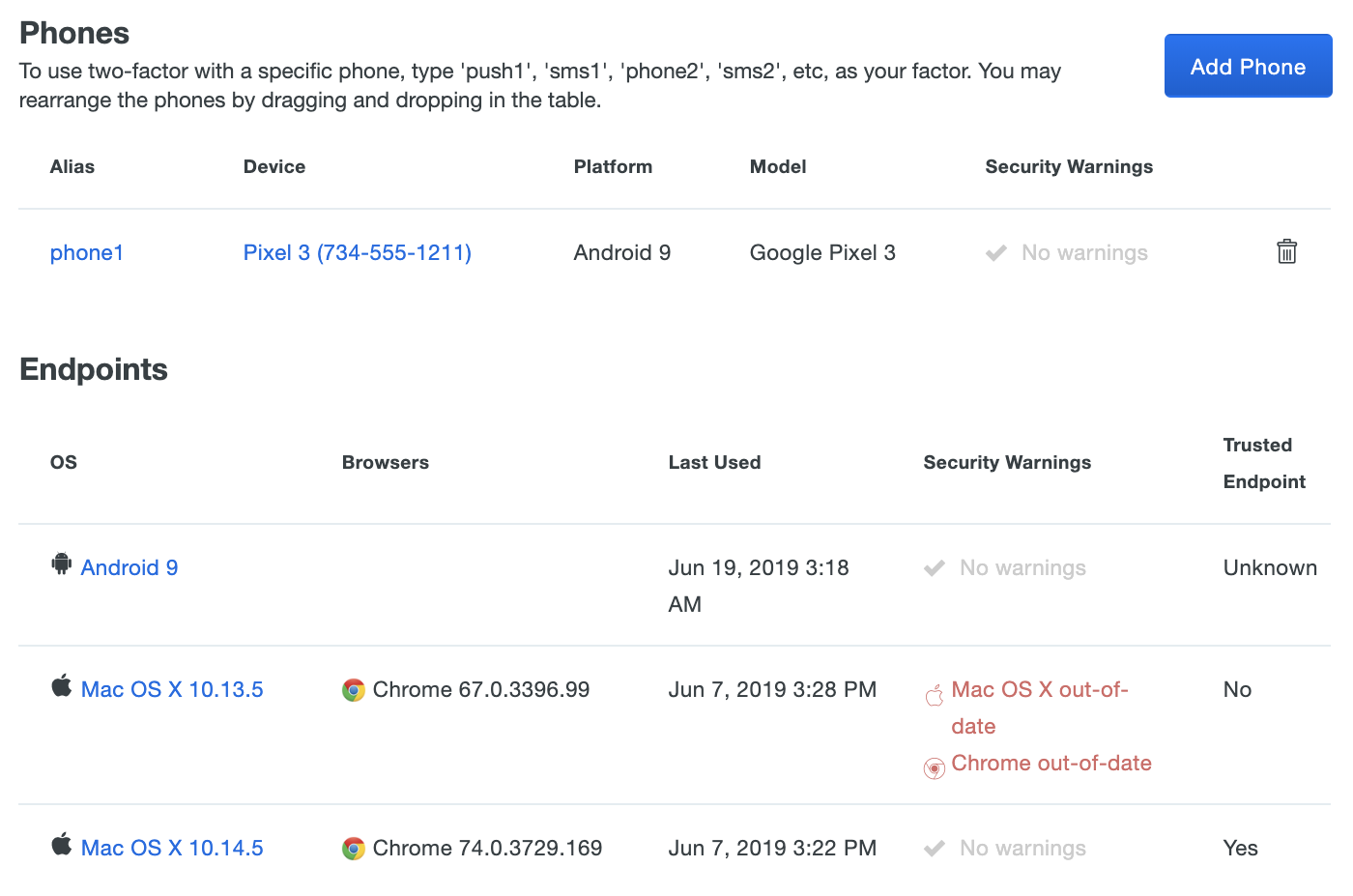This screenshot has height=896, width=1353.
Task: Open the Mac OS X 10.13.5 endpoint link
Action: pos(172,689)
